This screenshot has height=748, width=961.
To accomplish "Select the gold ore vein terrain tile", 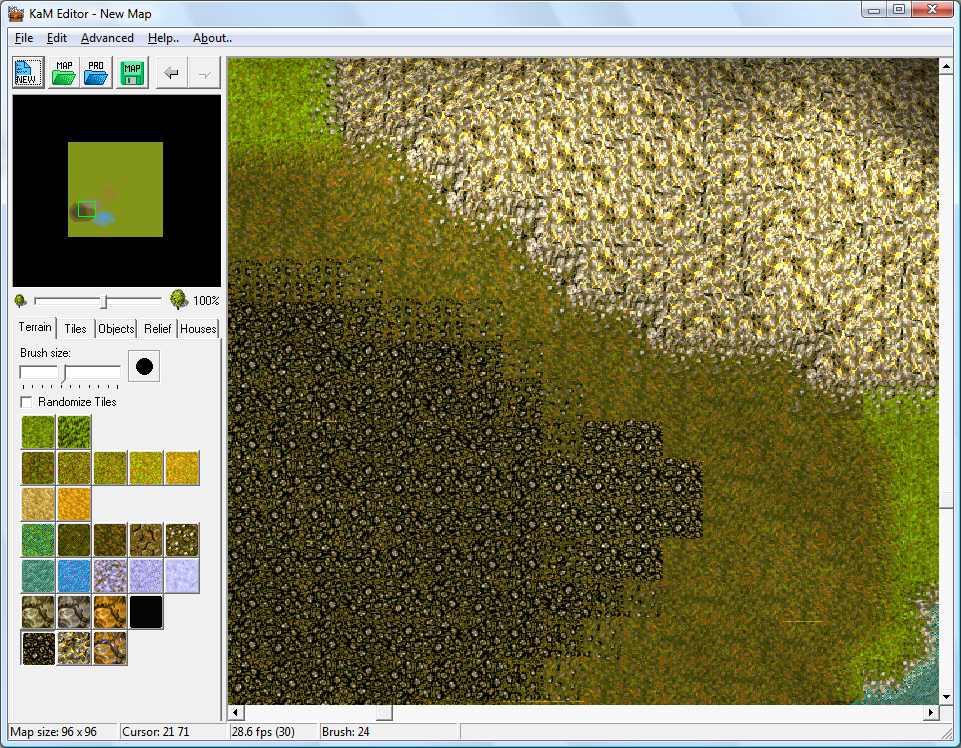I will (x=74, y=649).
